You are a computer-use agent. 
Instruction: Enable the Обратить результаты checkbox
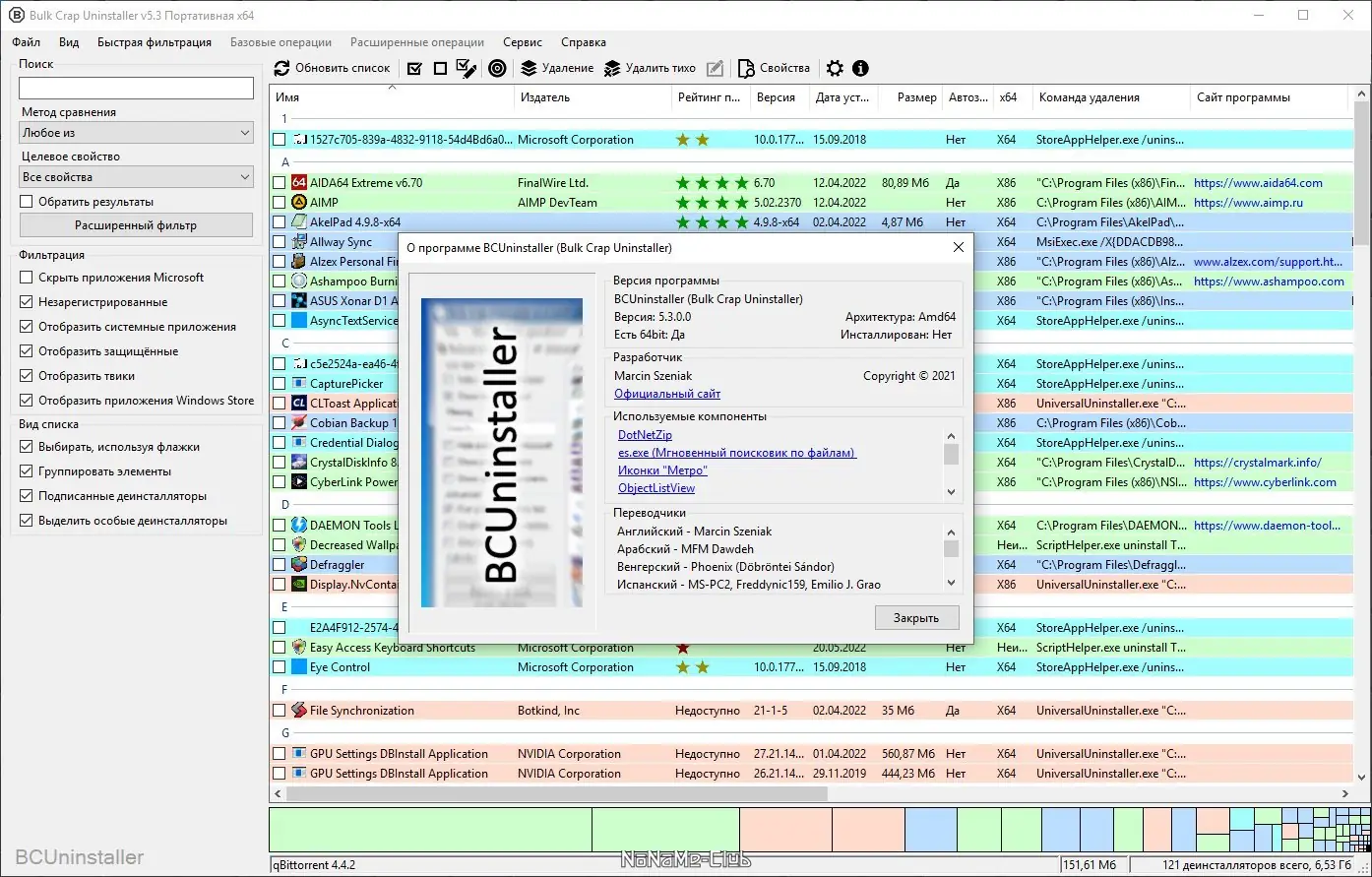(x=27, y=202)
